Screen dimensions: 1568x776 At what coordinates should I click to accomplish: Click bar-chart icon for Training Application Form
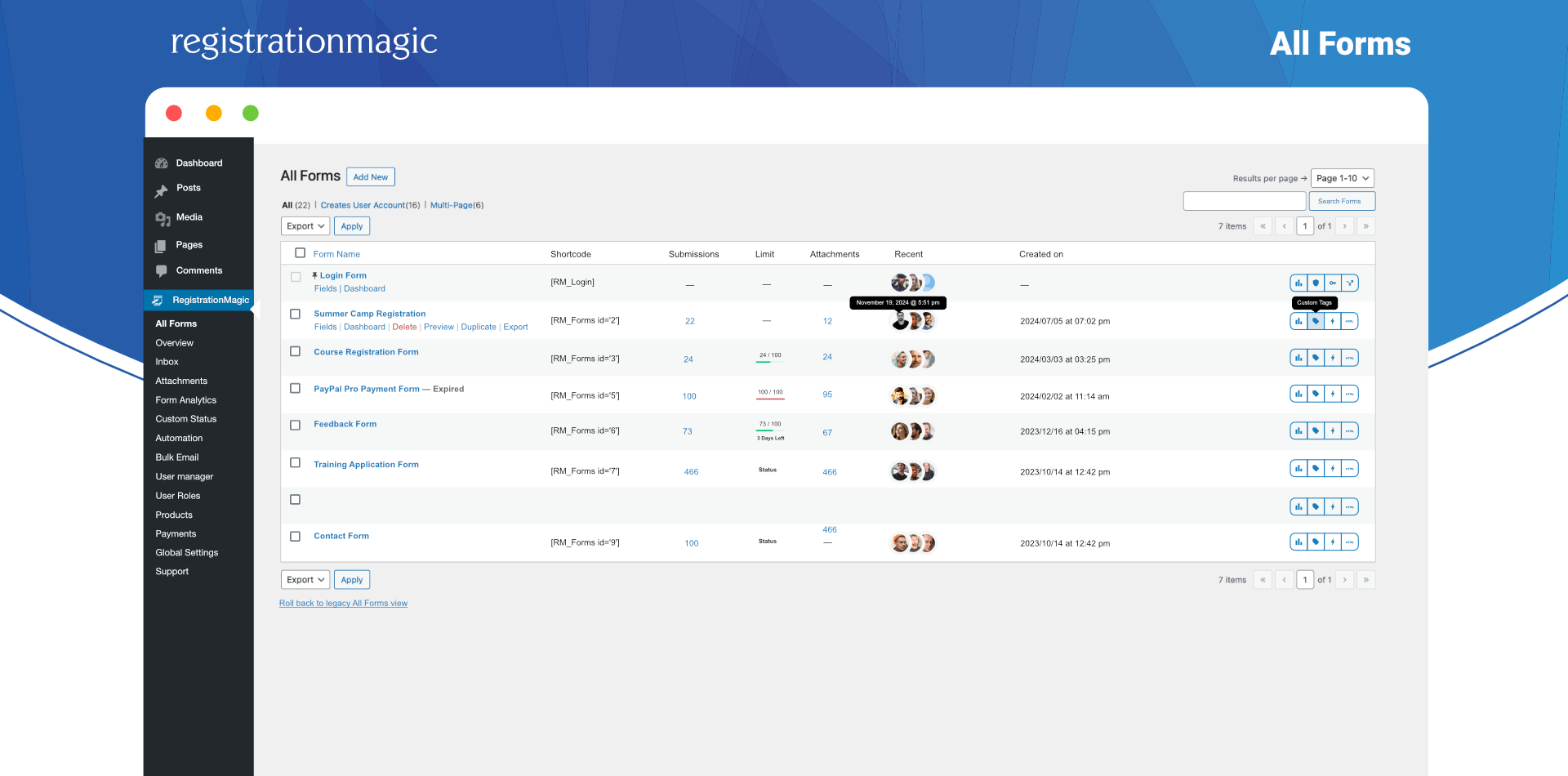pos(1298,468)
